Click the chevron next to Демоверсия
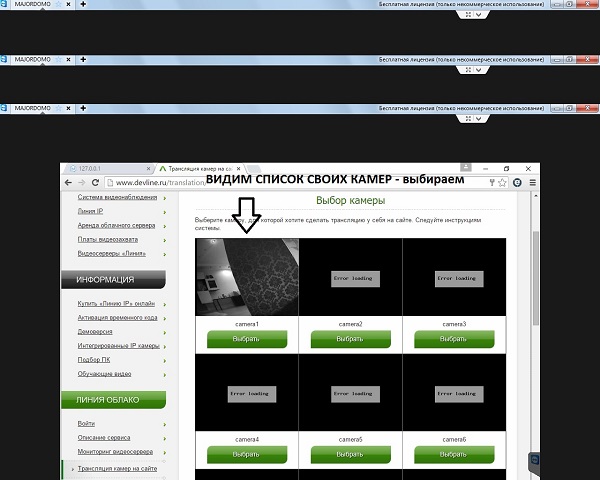The height and width of the screenshot is (480, 600). coord(165,333)
